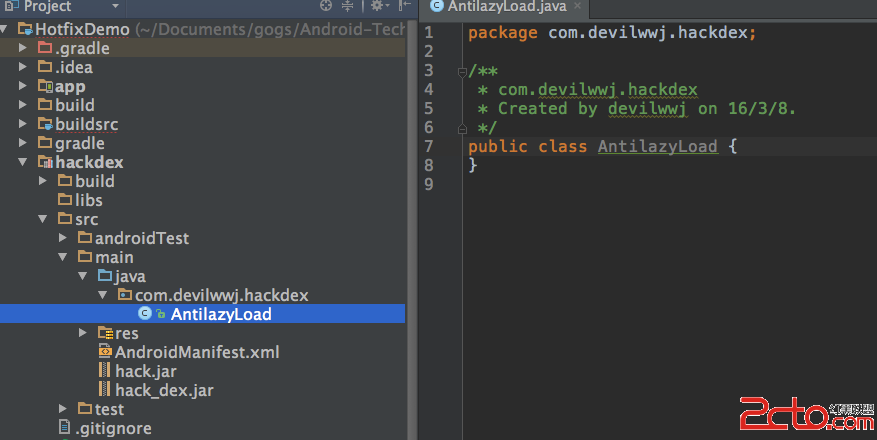Expand the buildsrc module arrow
Screen dimensions: 877x440
22,124
